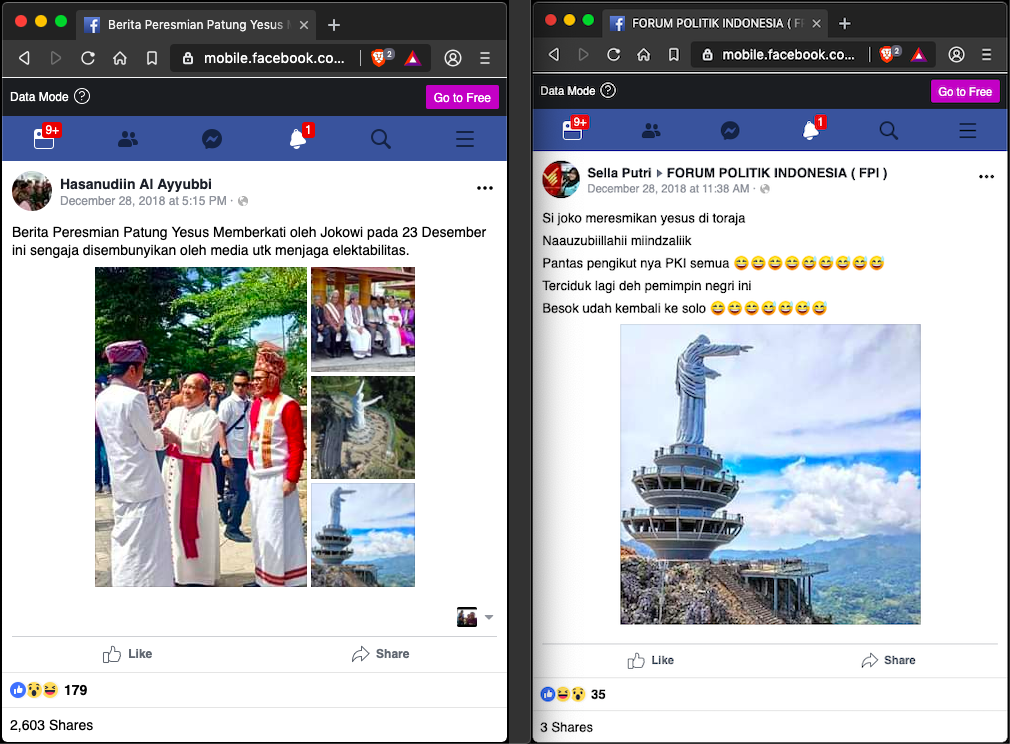Click search magnifier in right Facebook window
This screenshot has width=1010, height=744.
(888, 130)
